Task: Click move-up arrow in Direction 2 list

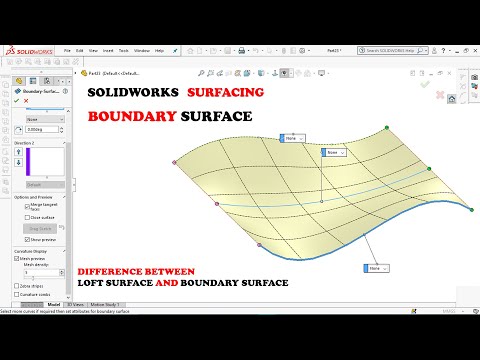Action: click(19, 152)
